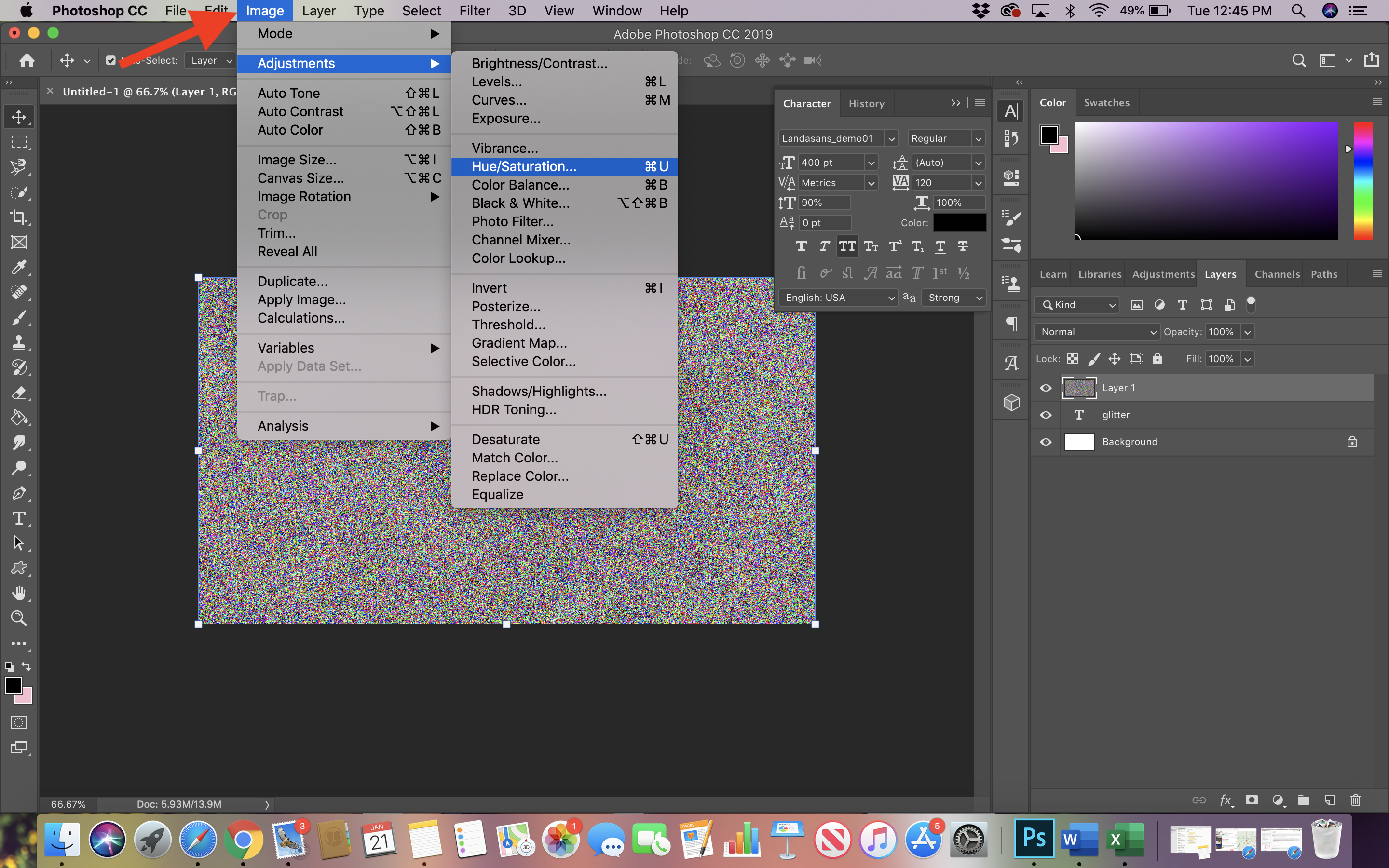Image resolution: width=1389 pixels, height=868 pixels.
Task: Choose Hue/Saturation from Adjustments submenu
Action: 565,166
